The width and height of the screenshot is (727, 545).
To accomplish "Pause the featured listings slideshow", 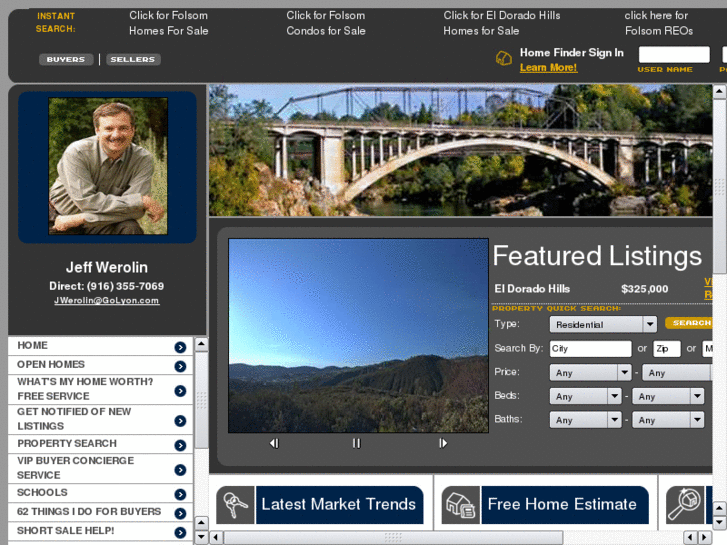I will (x=357, y=443).
